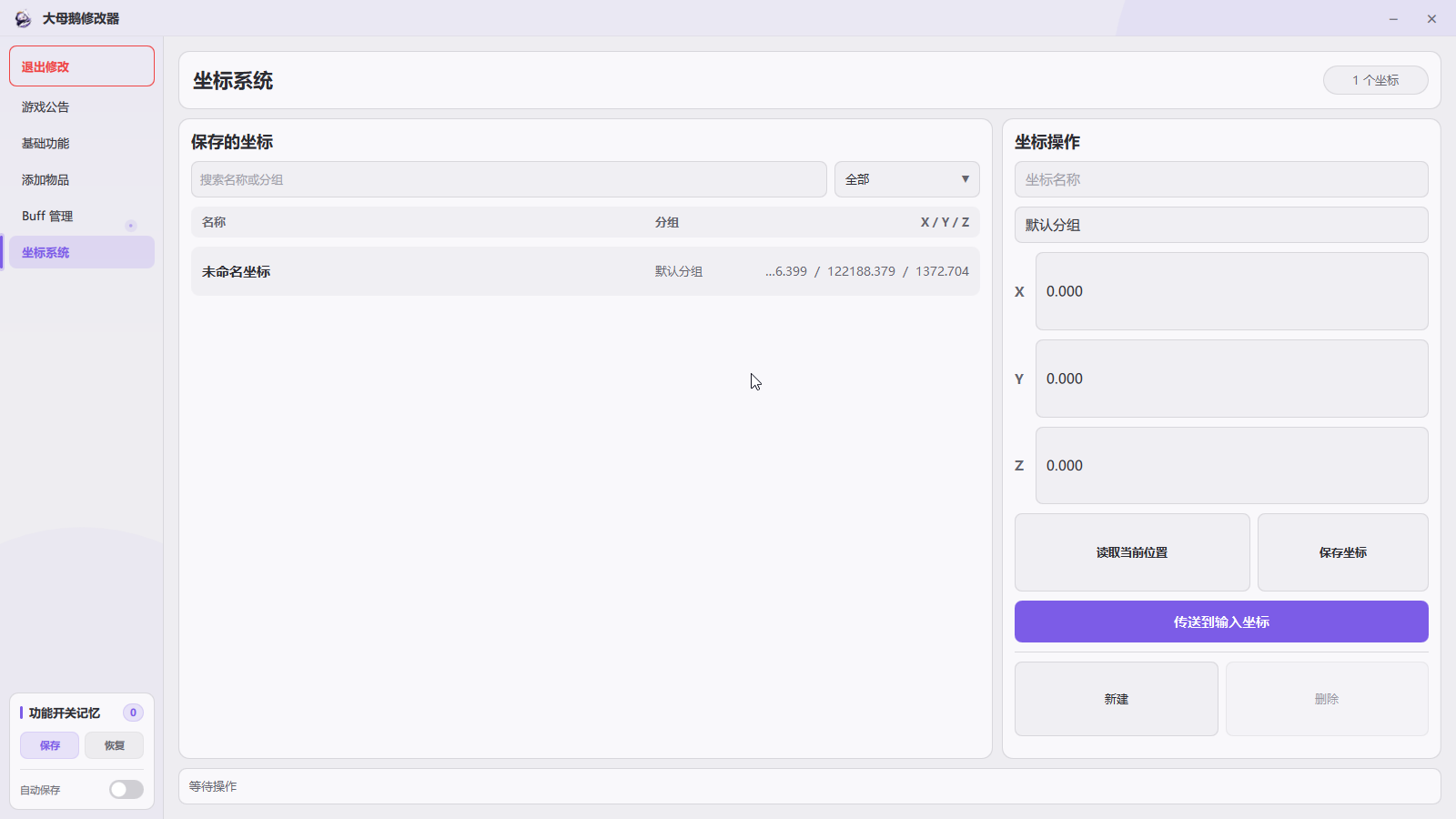Viewport: 1456px width, 819px height.
Task: Click the 1 个坐标 count badge
Action: (x=1375, y=80)
